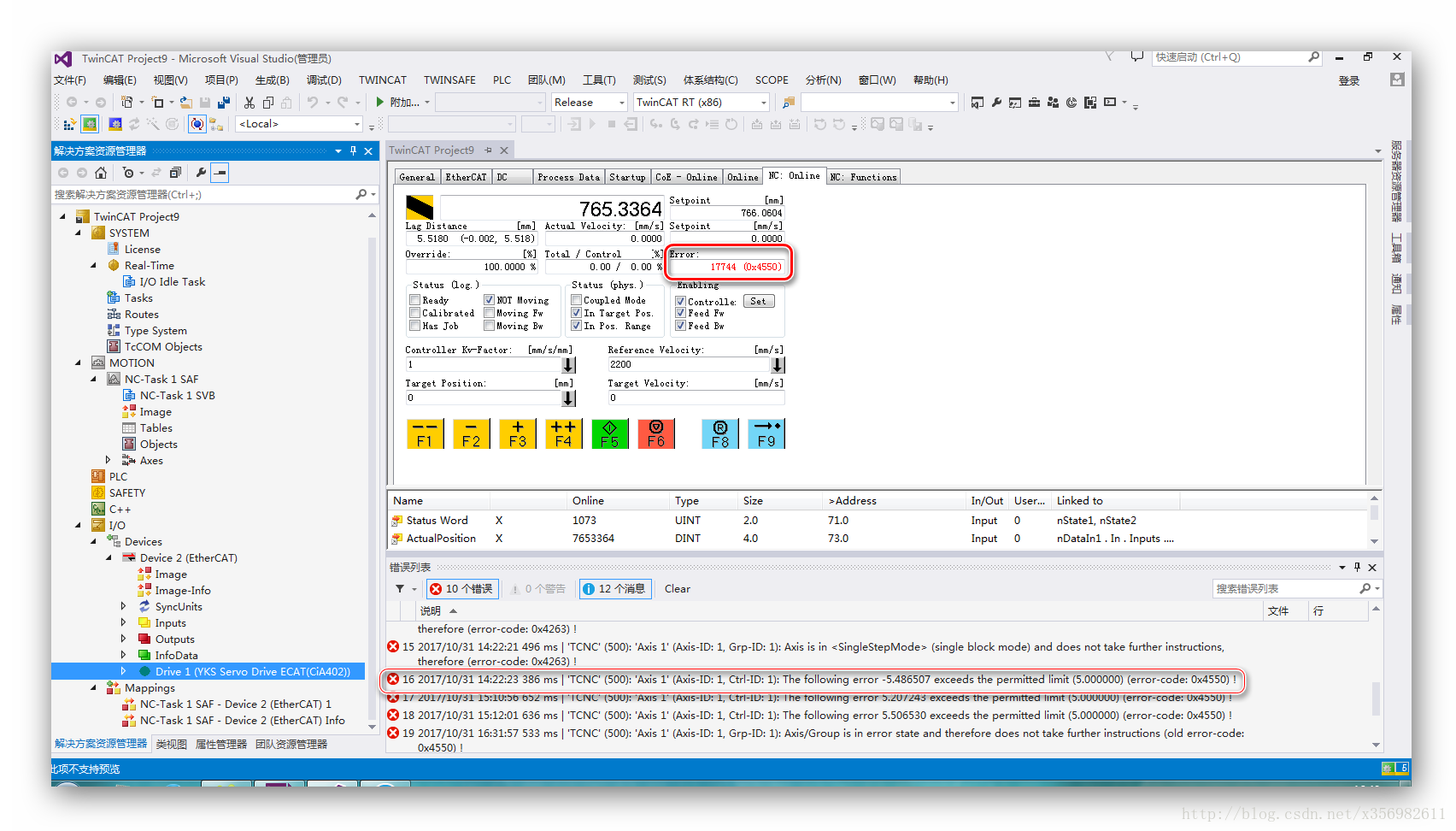The width and height of the screenshot is (1456, 831).
Task: Click the Cut scissors icon
Action: point(250,102)
